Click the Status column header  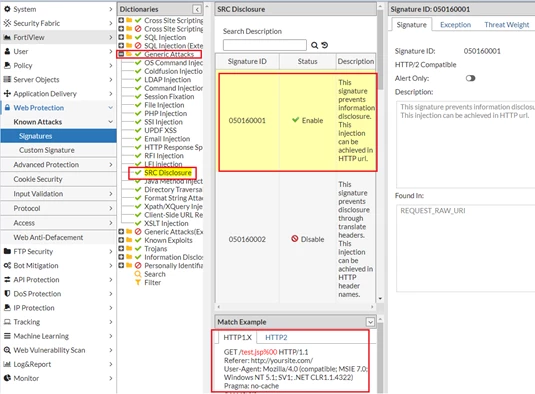[x=307, y=61]
